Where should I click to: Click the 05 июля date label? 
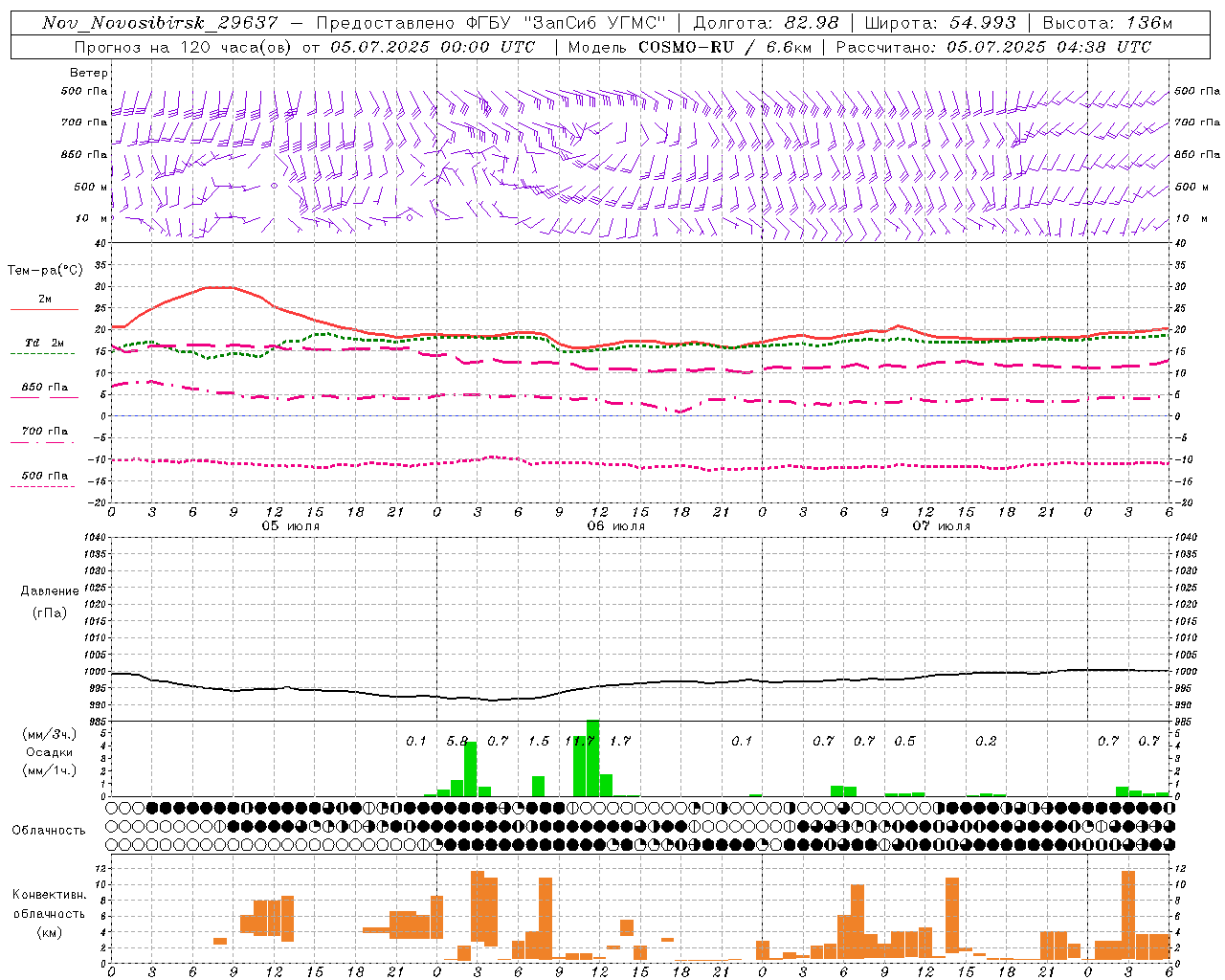pyautogui.click(x=291, y=526)
